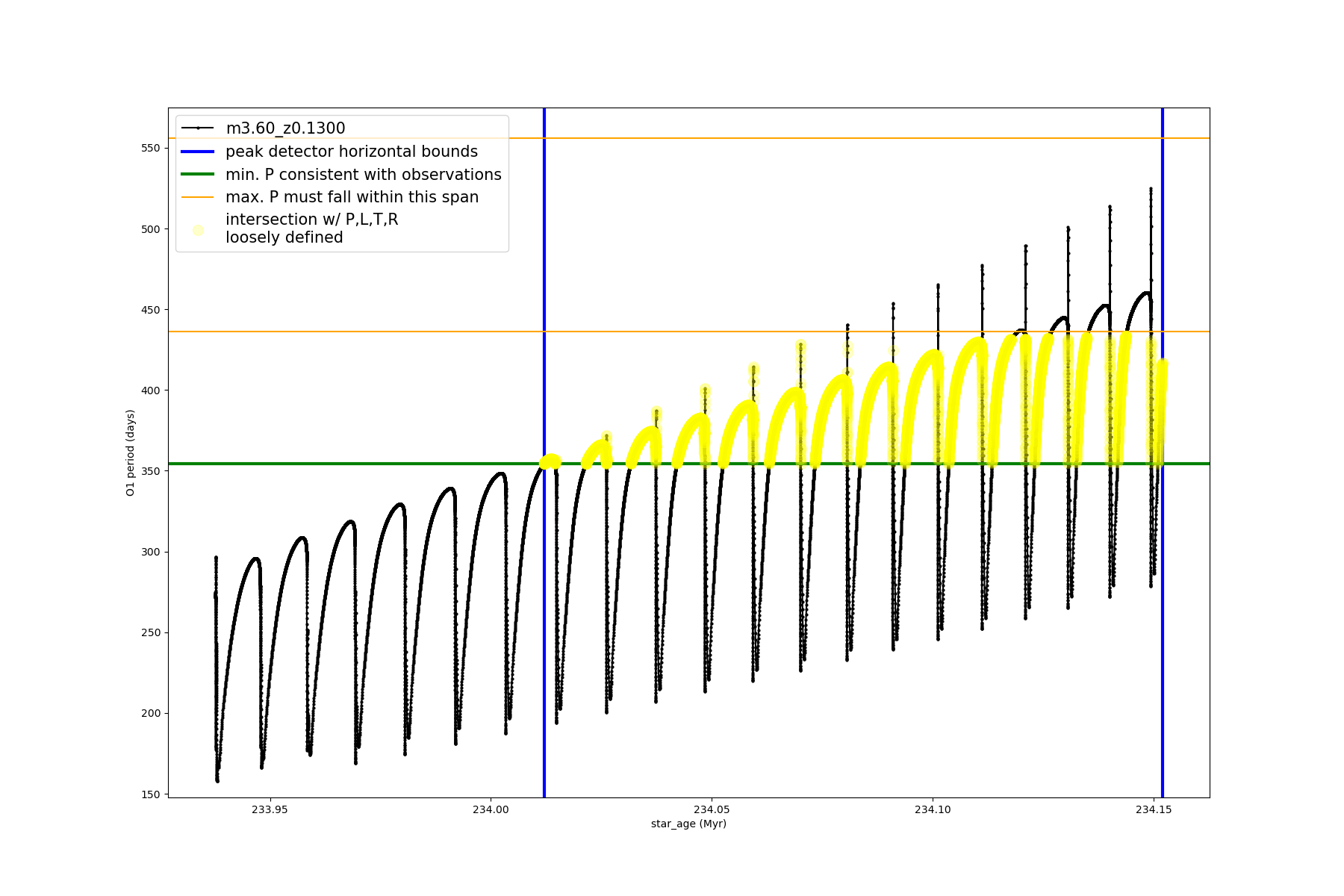Click the upper orange horizontal line in the plot
Screen dimensions: 1344x896
[747, 138]
